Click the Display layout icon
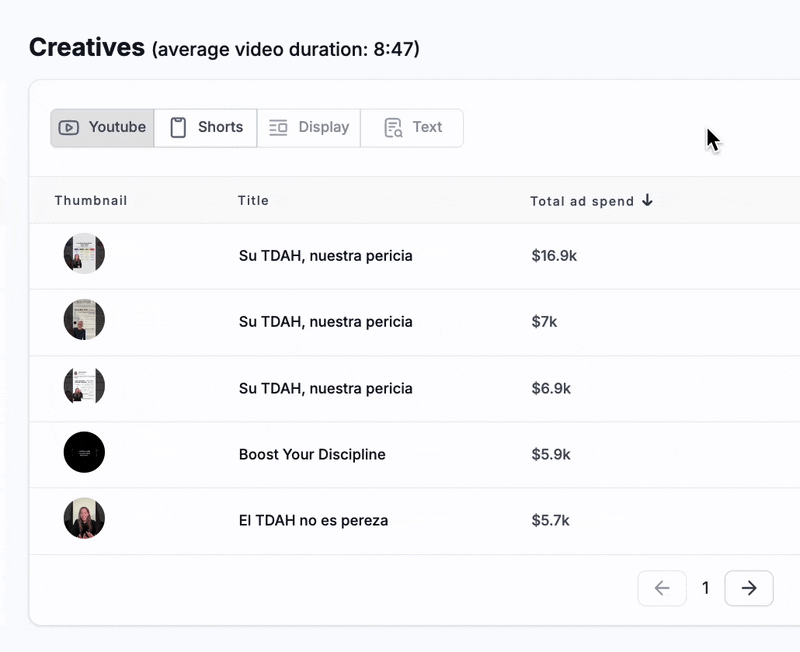 [x=278, y=128]
